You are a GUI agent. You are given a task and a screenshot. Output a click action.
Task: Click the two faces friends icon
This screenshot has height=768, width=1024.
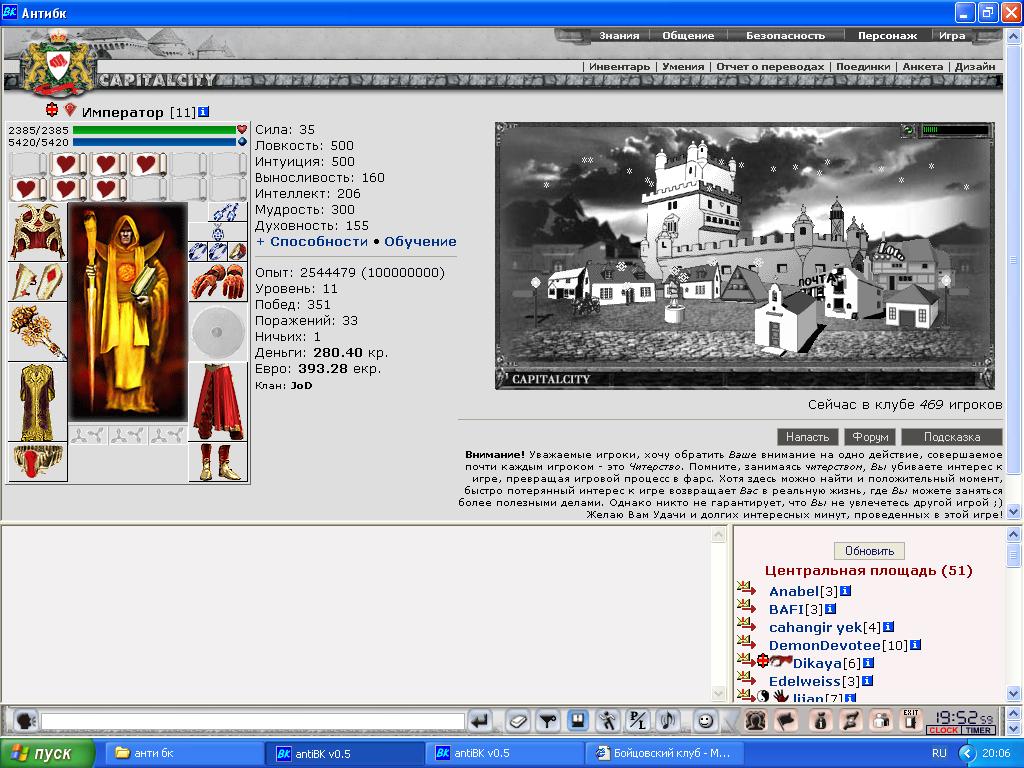[x=756, y=721]
